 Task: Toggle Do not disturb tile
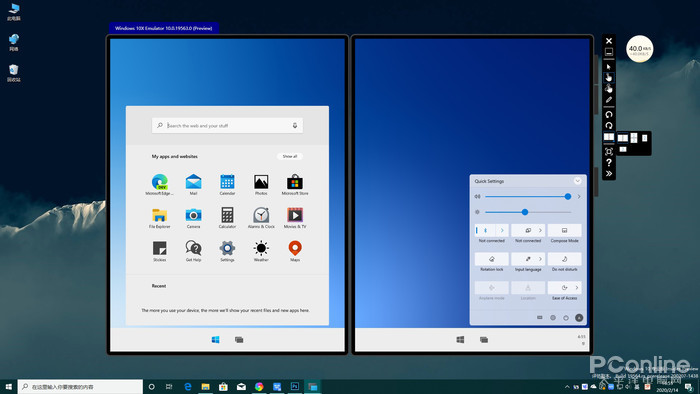coord(564,259)
